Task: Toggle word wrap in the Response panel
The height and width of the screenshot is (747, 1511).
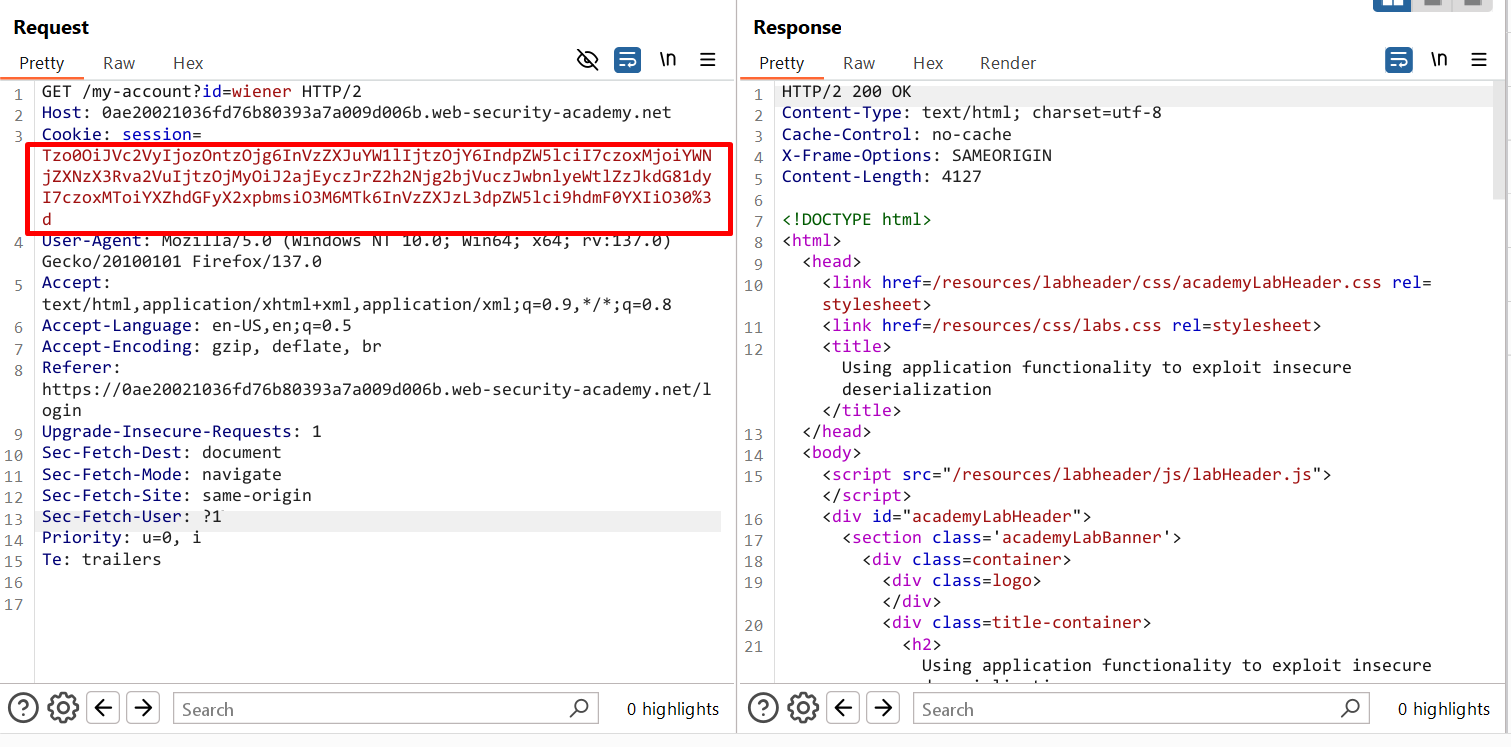Action: 1399,60
